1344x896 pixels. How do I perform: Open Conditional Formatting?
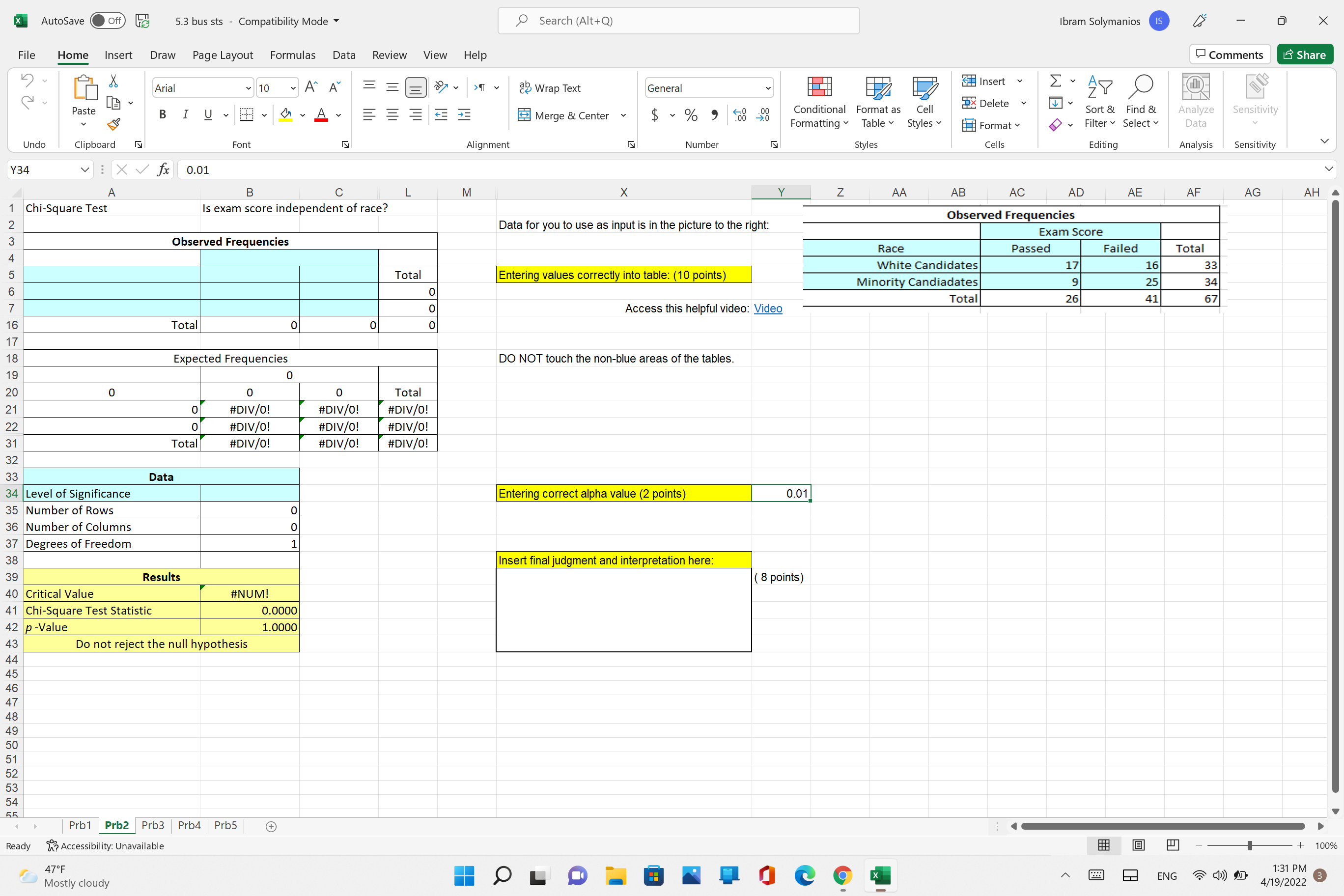[x=819, y=102]
